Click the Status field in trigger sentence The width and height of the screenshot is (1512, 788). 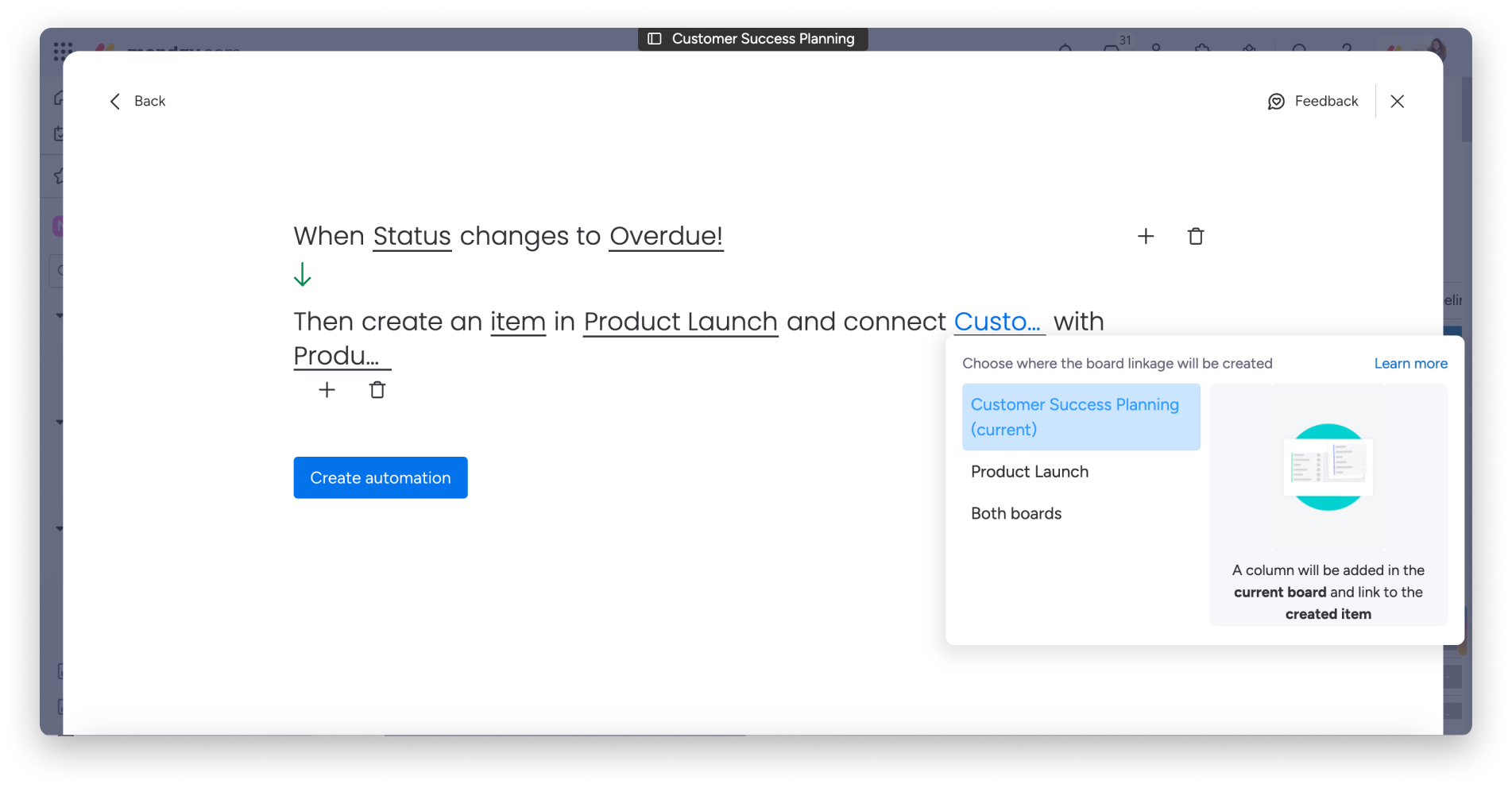coord(412,236)
